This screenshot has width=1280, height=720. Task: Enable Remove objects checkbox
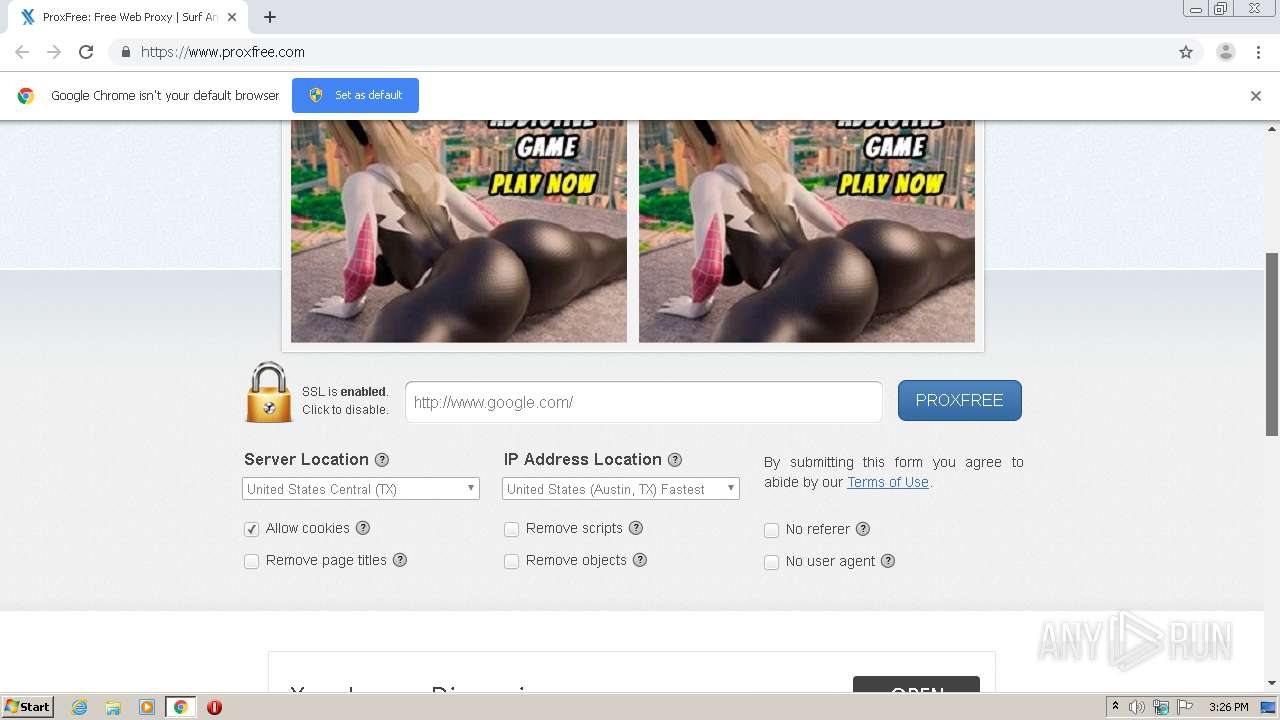(x=512, y=561)
